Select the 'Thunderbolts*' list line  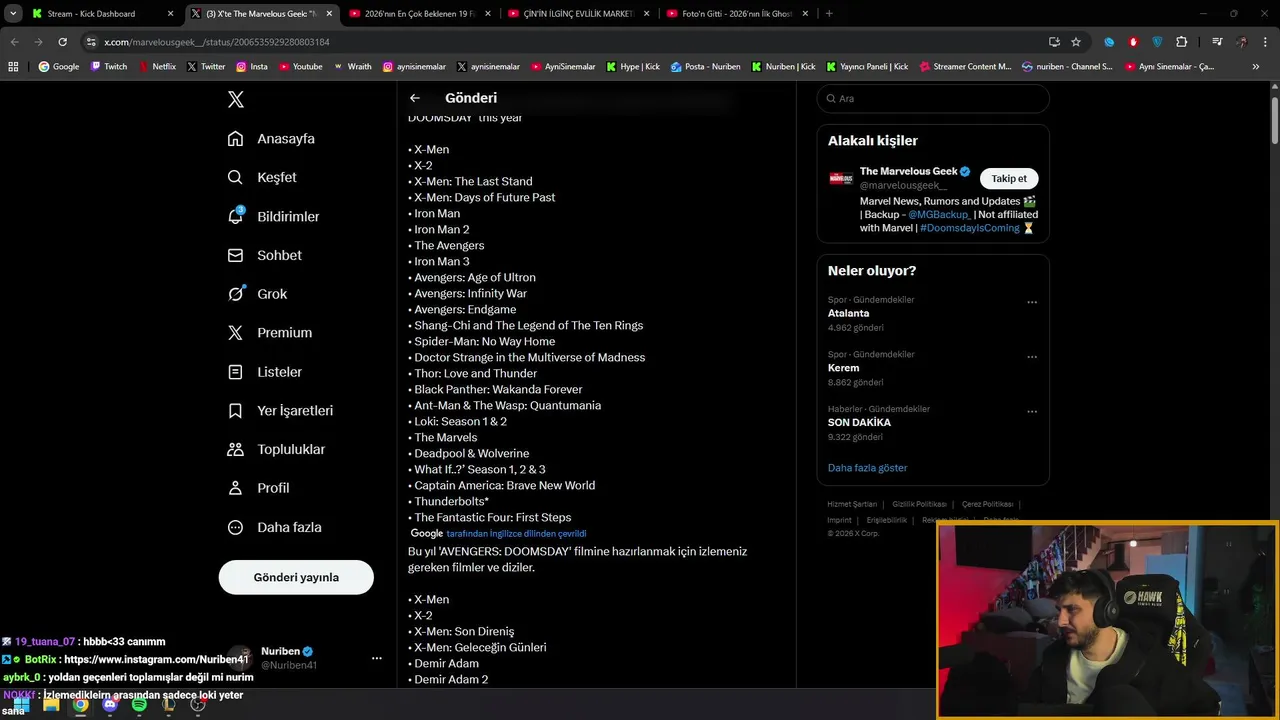tap(448, 502)
